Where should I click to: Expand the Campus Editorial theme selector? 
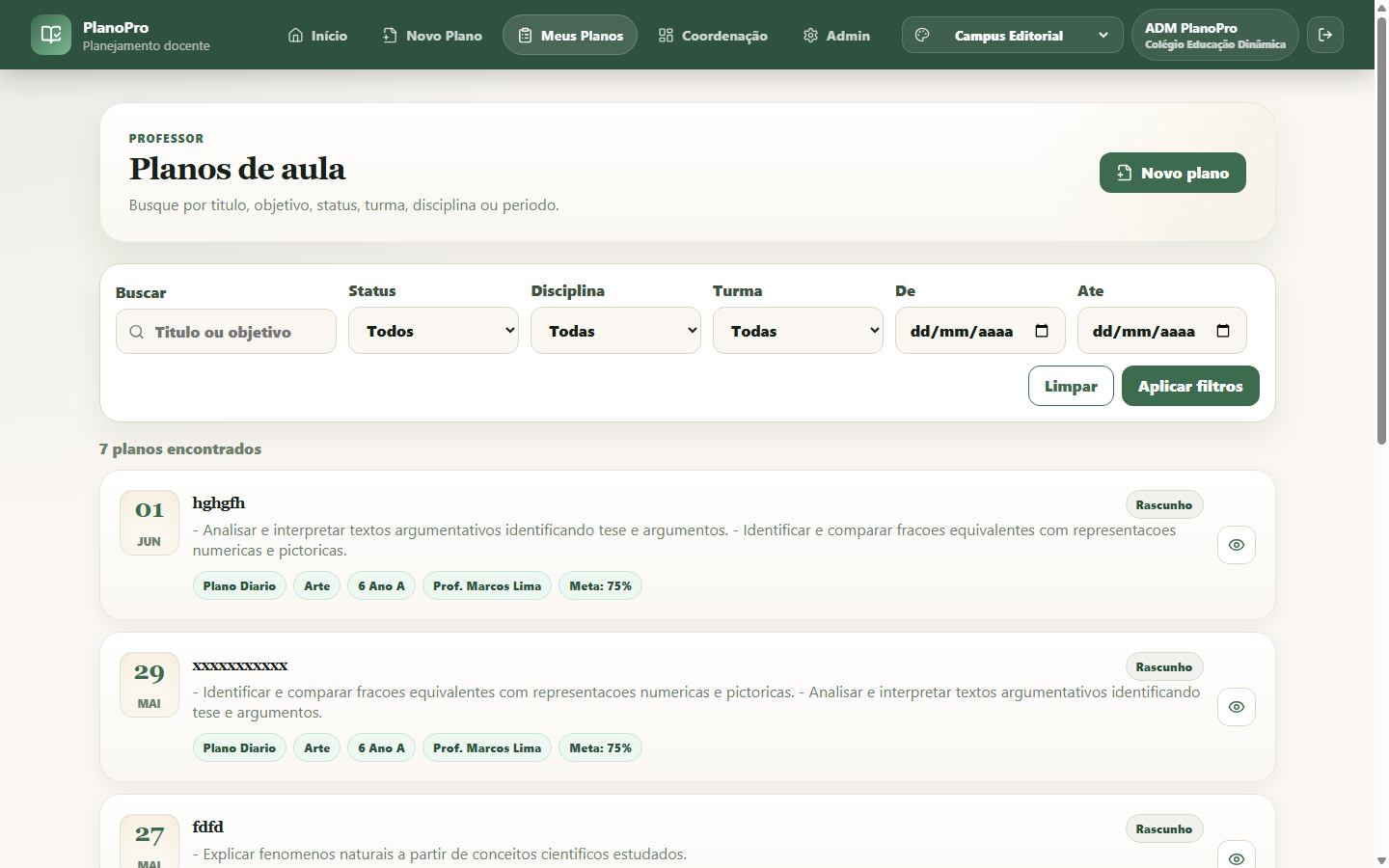1013,35
